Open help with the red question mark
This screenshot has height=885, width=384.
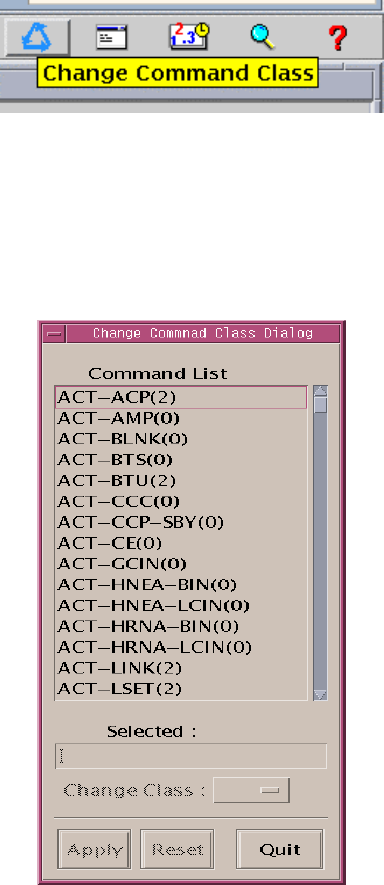tap(338, 38)
